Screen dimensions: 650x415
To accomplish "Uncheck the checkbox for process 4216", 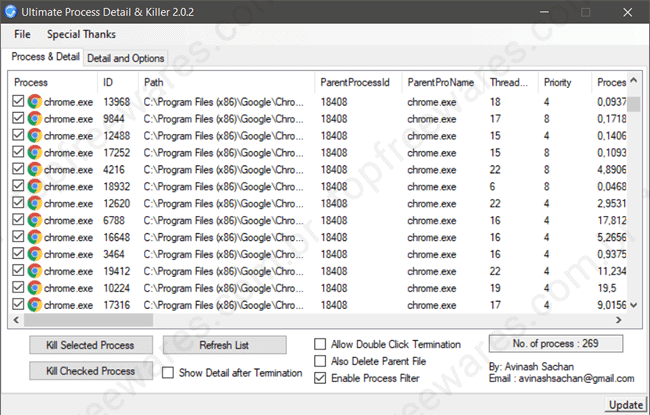I will [18, 169].
